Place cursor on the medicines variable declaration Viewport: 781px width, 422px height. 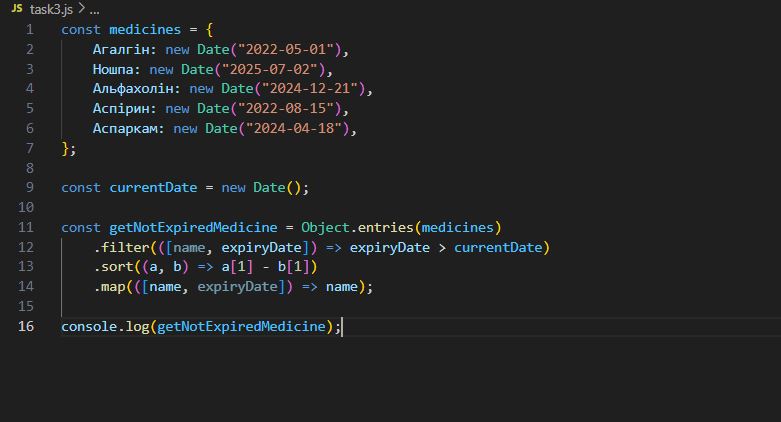point(145,30)
